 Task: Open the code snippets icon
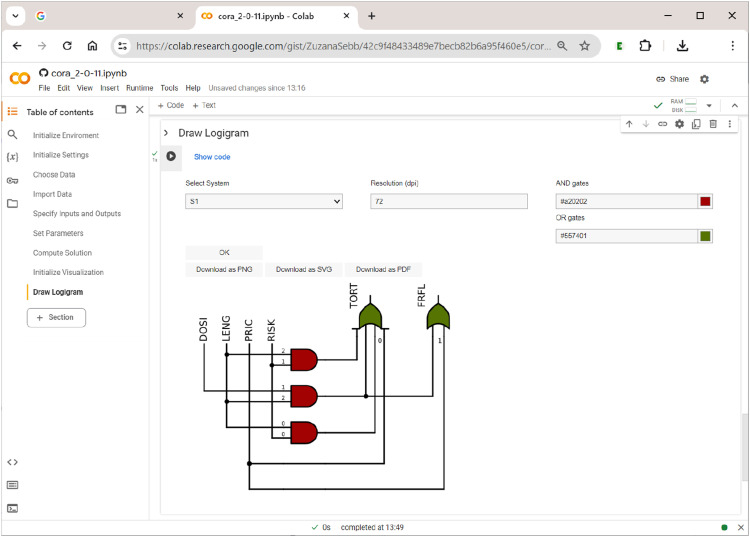12,462
